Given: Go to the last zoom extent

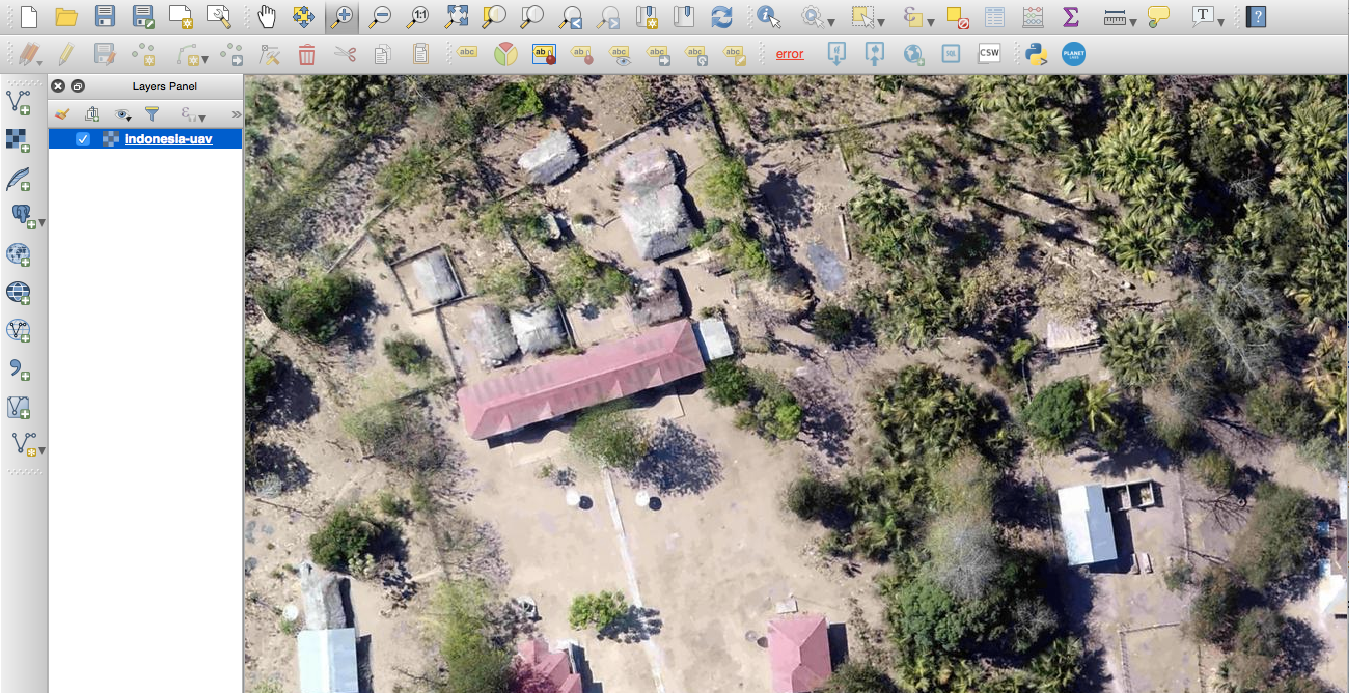Looking at the screenshot, I should 571,17.
